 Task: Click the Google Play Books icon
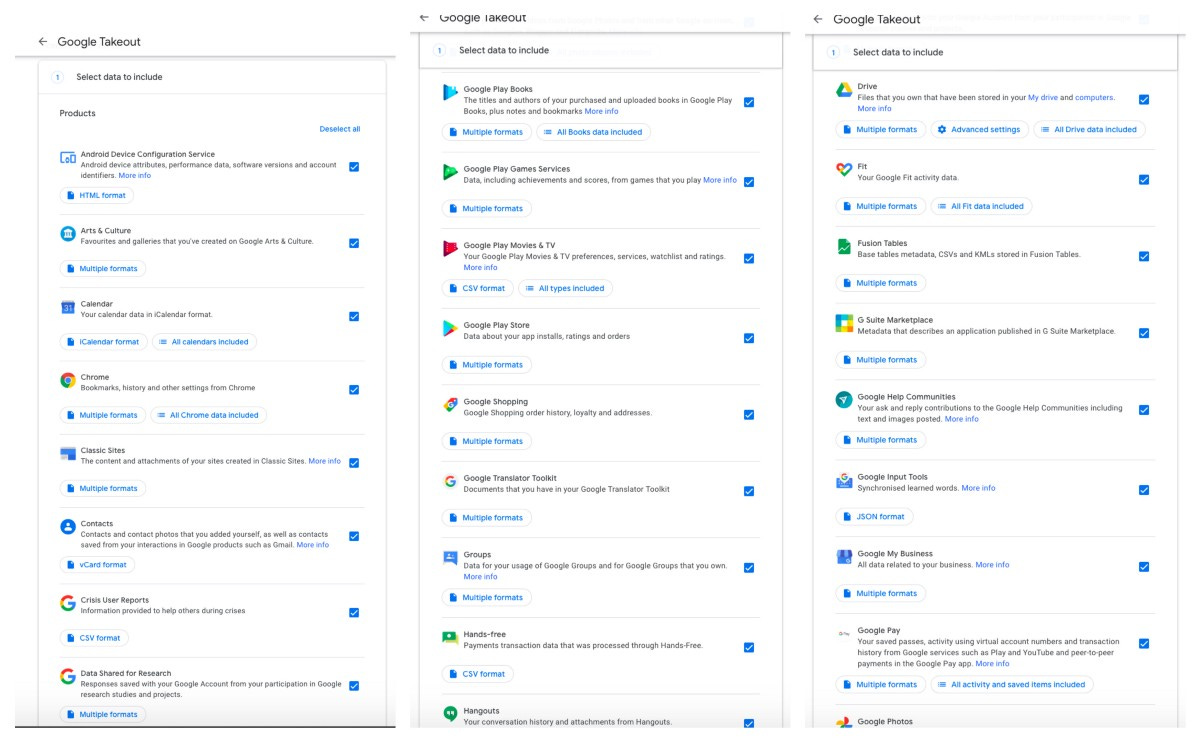451,93
